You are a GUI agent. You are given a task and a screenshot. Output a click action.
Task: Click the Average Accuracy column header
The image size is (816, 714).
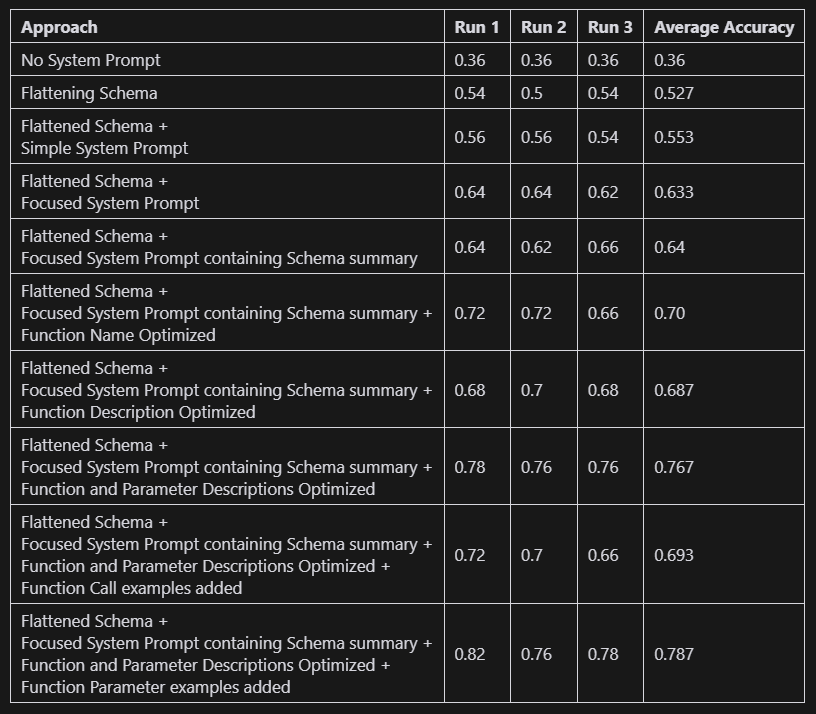coord(723,28)
